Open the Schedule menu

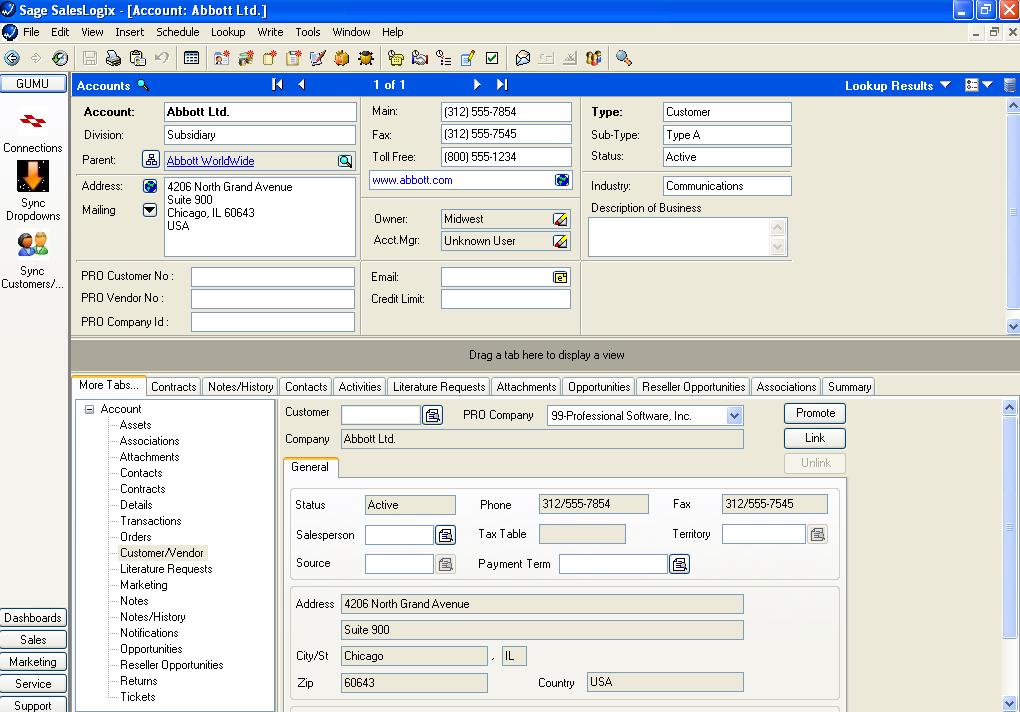177,32
